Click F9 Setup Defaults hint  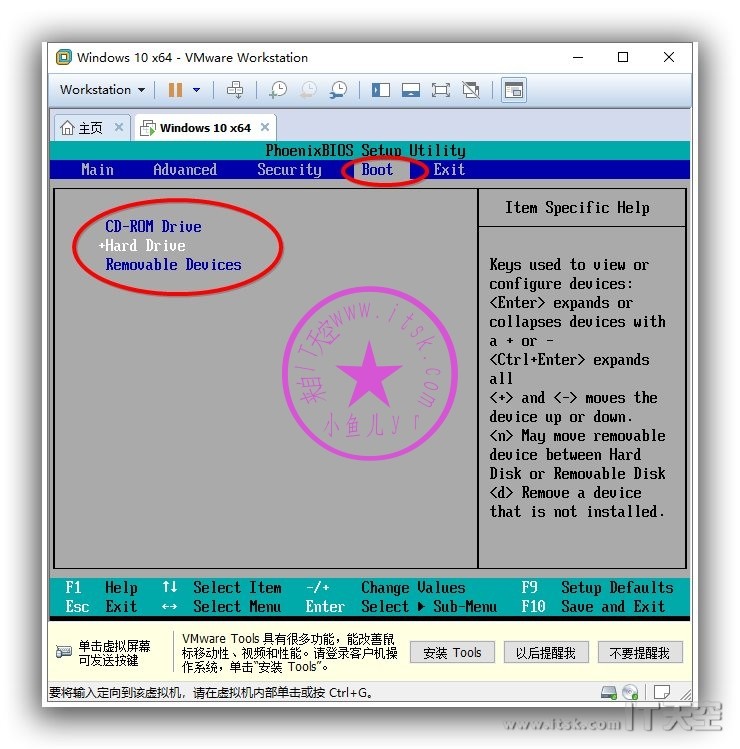click(x=597, y=588)
